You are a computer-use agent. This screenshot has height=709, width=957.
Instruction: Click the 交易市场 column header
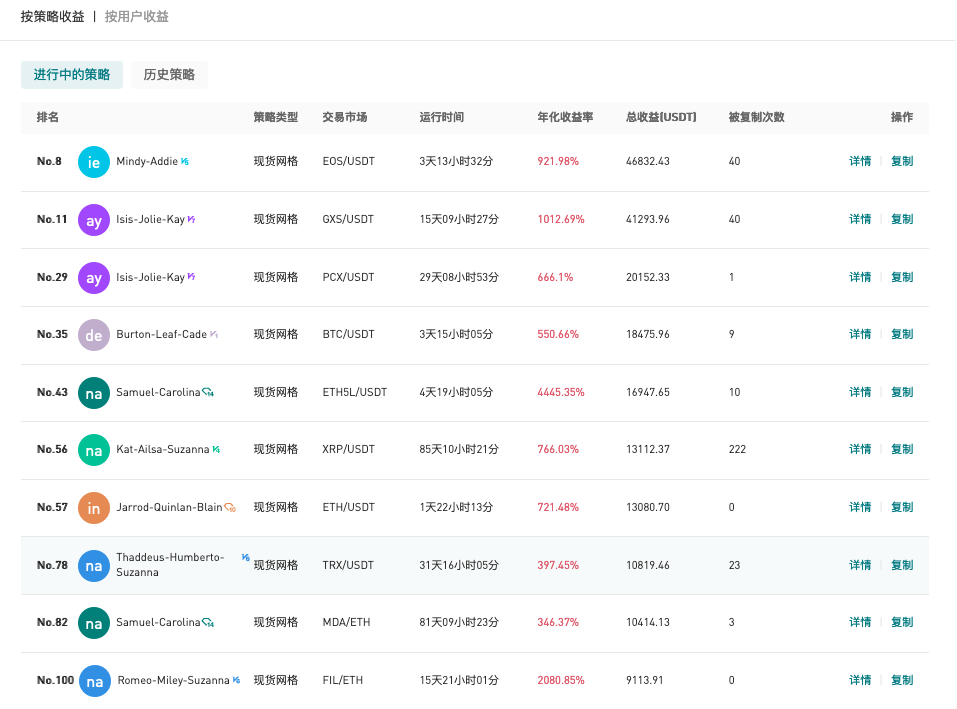coord(345,117)
